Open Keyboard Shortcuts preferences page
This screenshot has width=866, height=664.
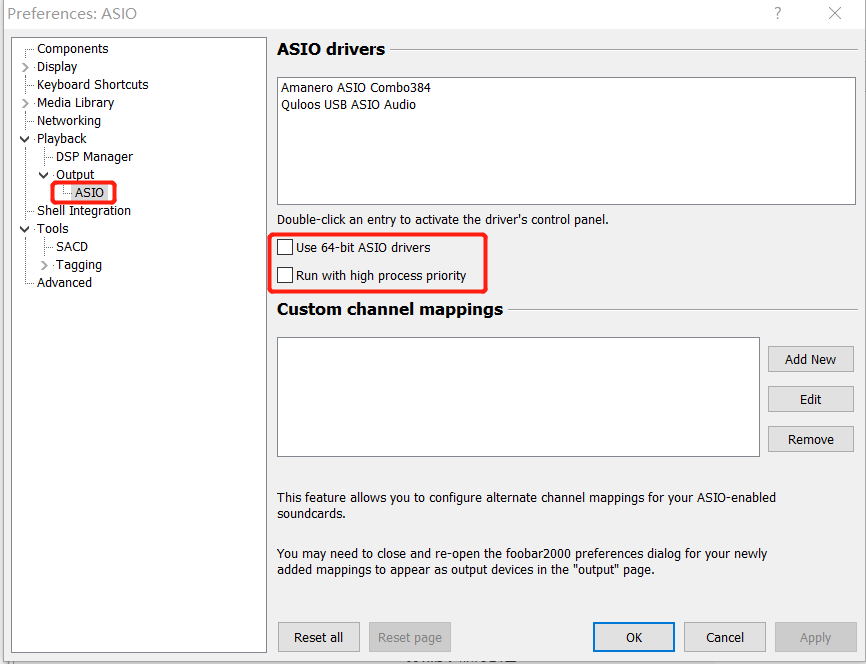[92, 85]
